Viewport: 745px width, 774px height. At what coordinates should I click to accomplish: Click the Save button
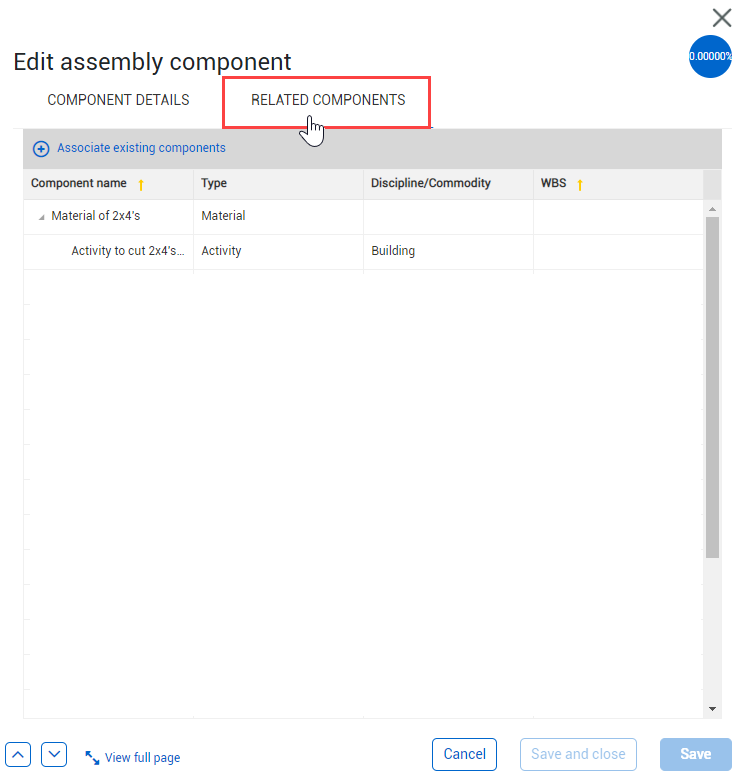[x=695, y=754]
